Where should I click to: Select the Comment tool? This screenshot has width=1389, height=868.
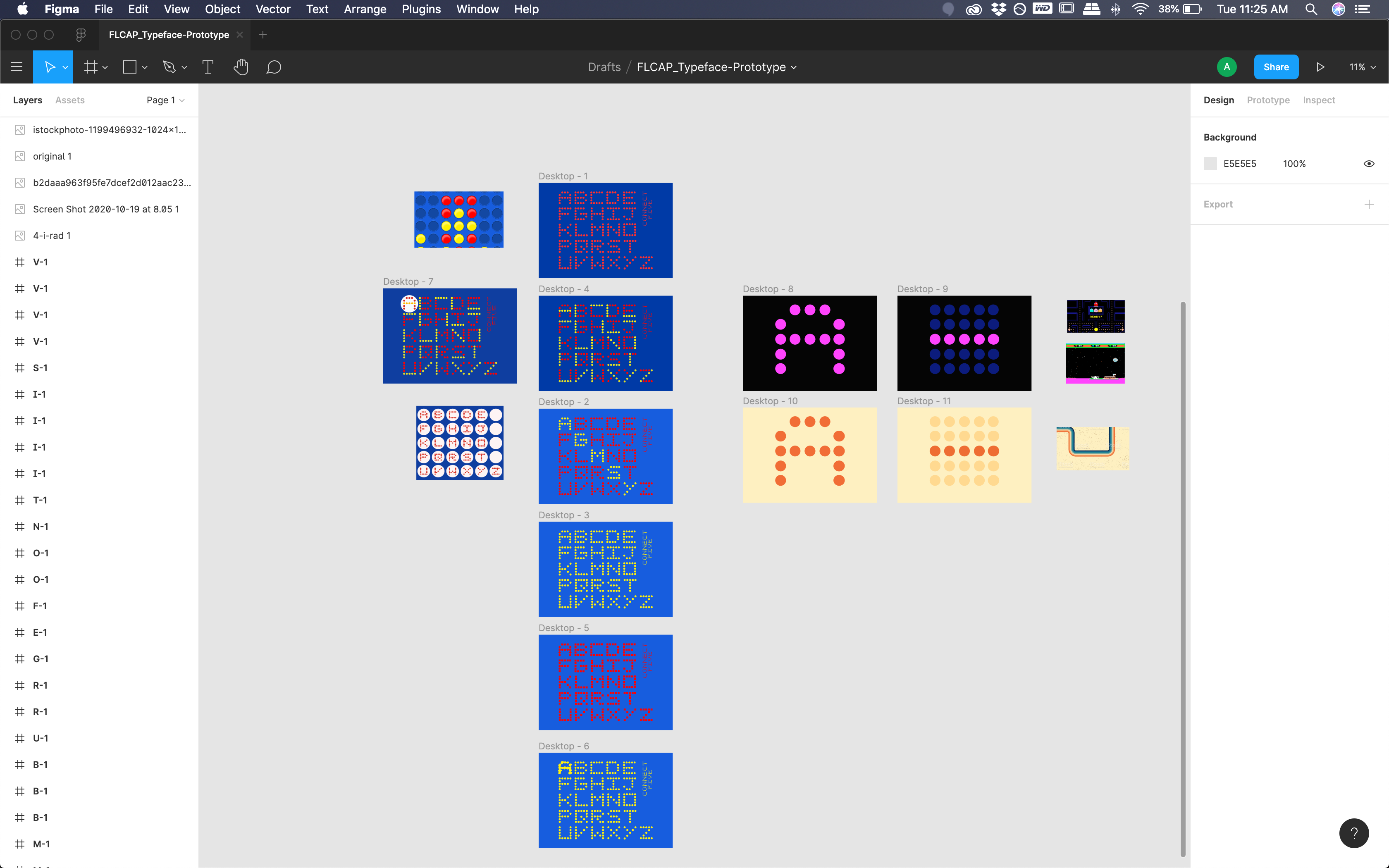tap(274, 67)
